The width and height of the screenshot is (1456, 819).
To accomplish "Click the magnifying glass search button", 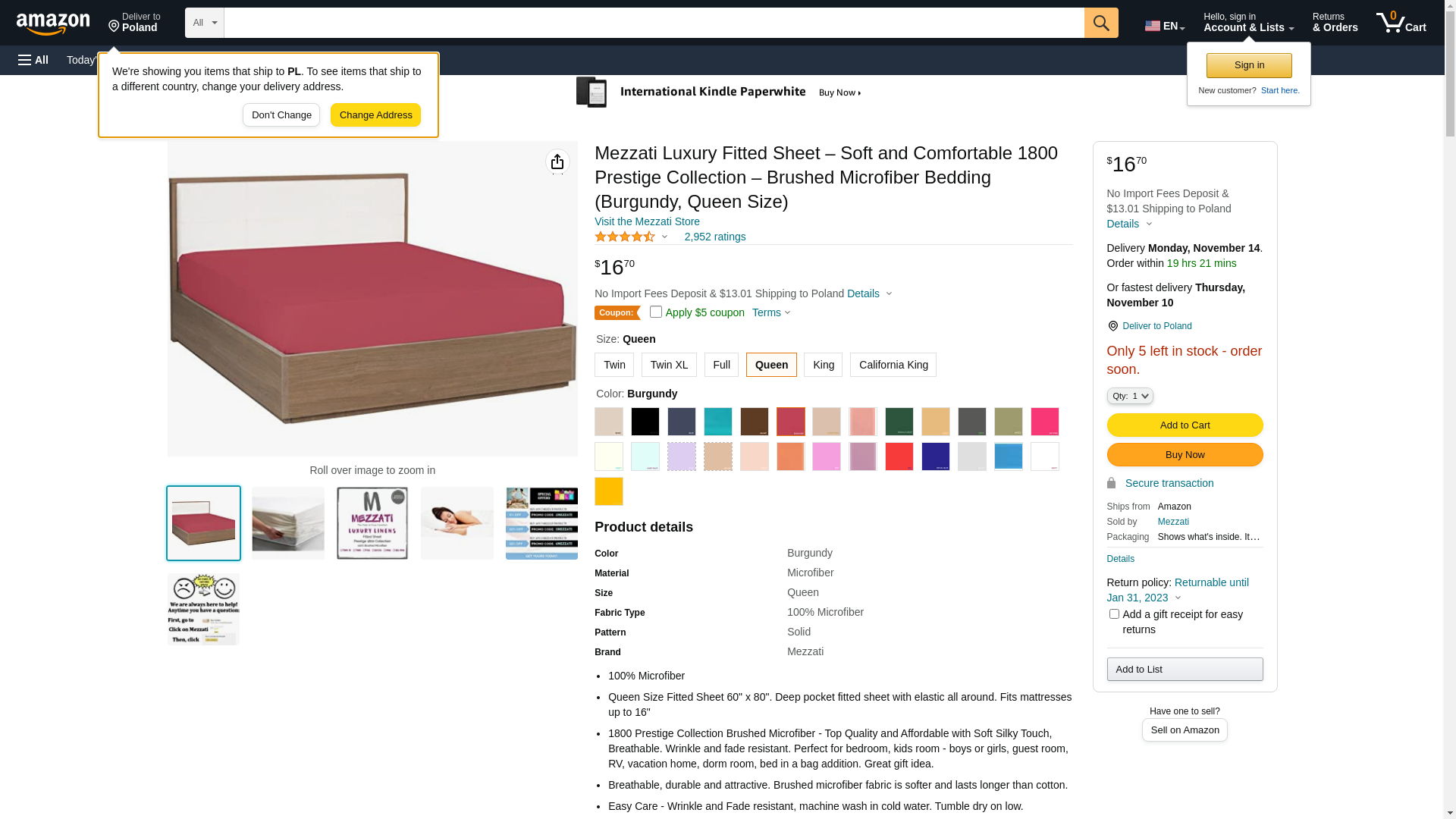I will (x=1101, y=23).
